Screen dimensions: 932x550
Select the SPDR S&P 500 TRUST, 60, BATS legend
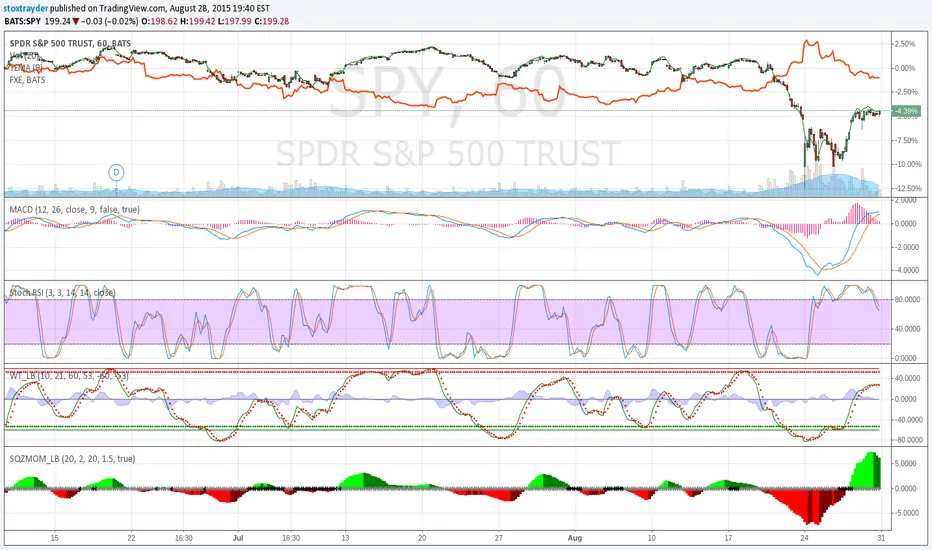tap(70, 43)
